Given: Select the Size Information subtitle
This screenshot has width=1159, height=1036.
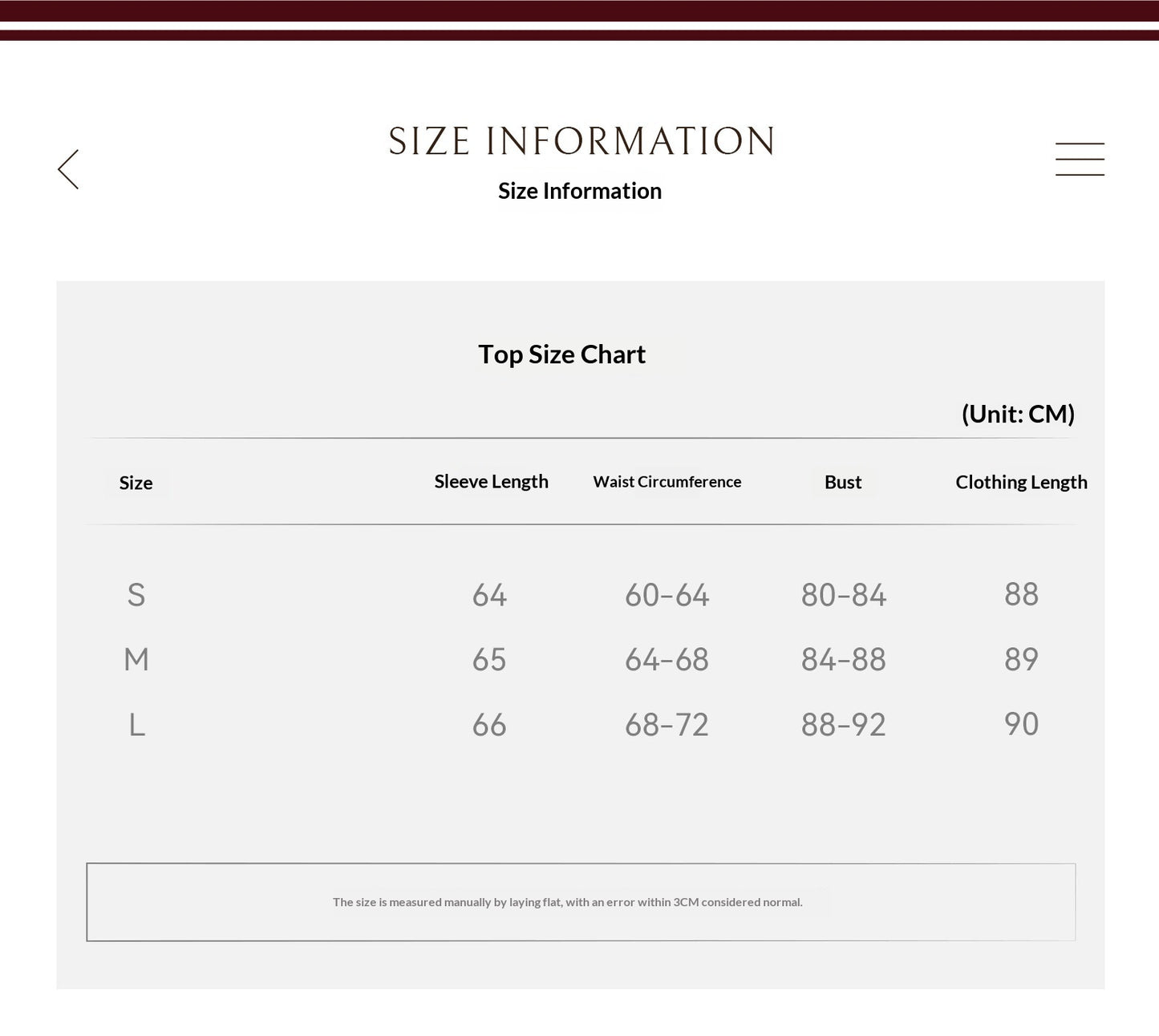Looking at the screenshot, I should point(580,191).
